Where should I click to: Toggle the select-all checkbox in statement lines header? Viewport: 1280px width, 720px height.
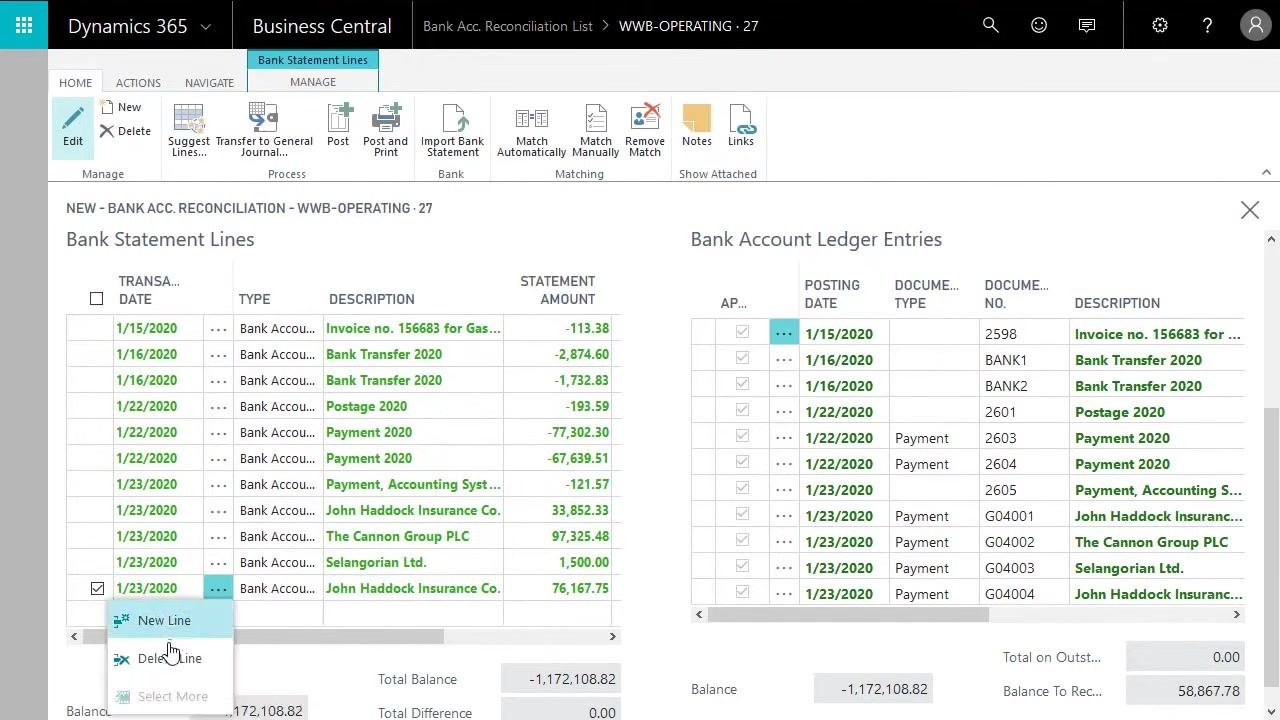click(x=96, y=298)
